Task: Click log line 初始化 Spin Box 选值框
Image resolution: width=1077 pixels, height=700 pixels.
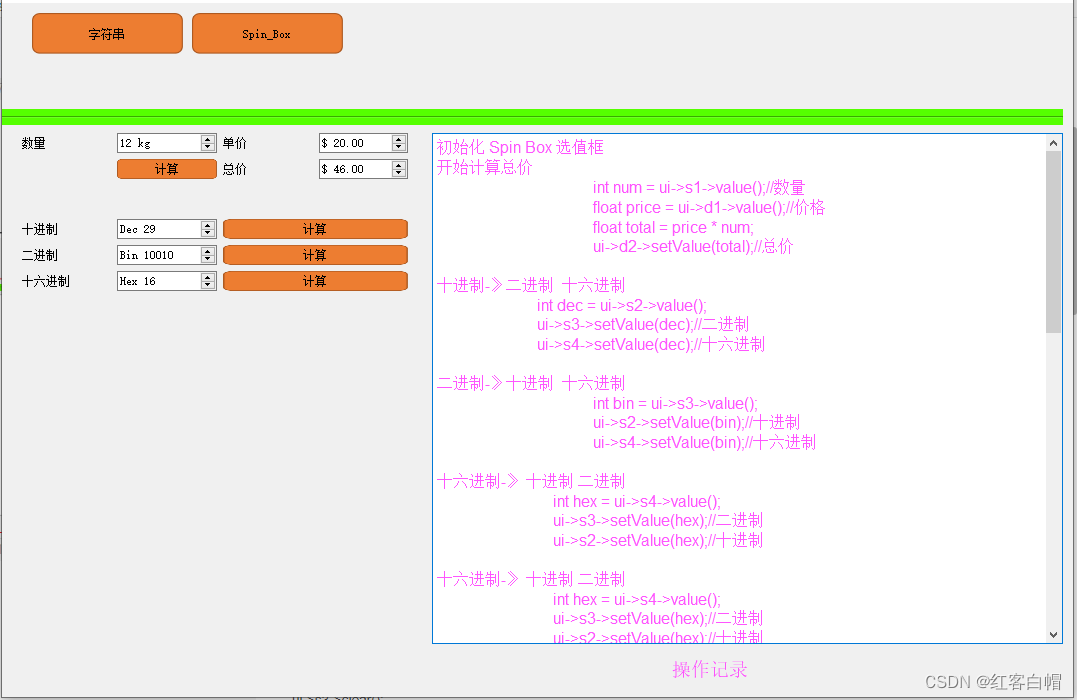Action: (x=520, y=147)
